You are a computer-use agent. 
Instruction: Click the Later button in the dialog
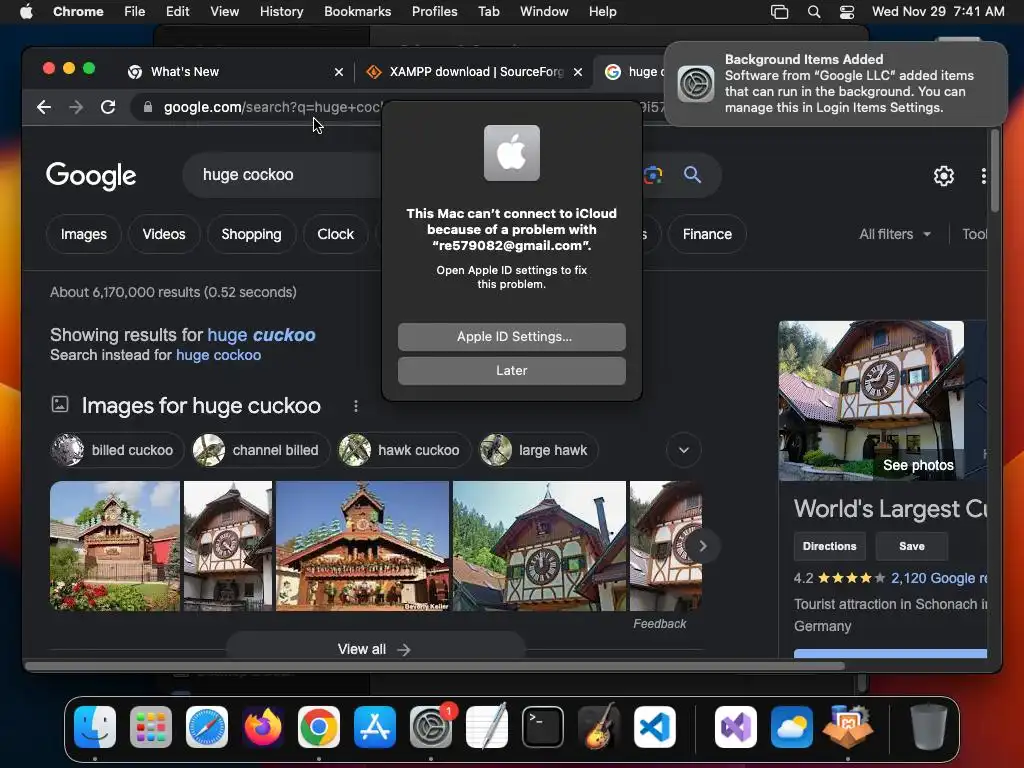511,370
